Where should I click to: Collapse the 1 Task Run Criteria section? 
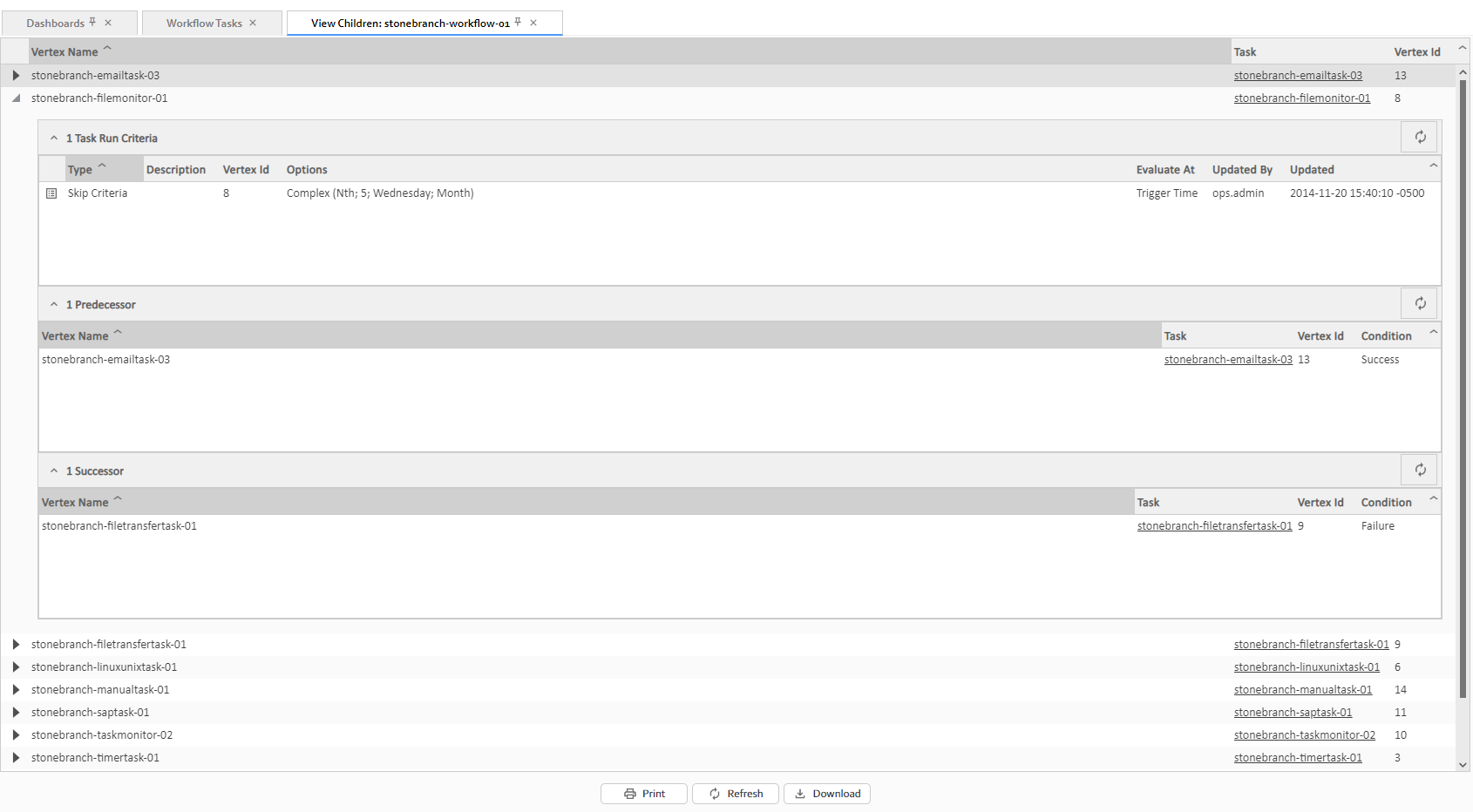tap(54, 138)
